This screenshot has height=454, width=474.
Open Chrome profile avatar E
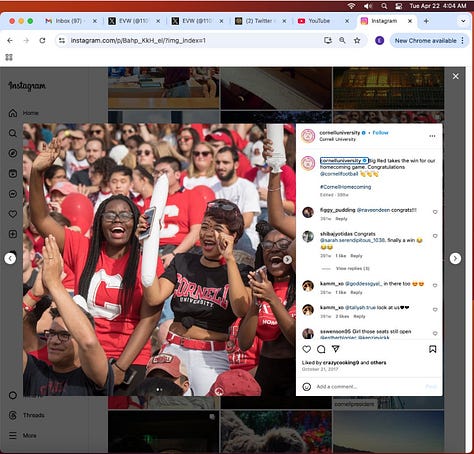pyautogui.click(x=379, y=40)
